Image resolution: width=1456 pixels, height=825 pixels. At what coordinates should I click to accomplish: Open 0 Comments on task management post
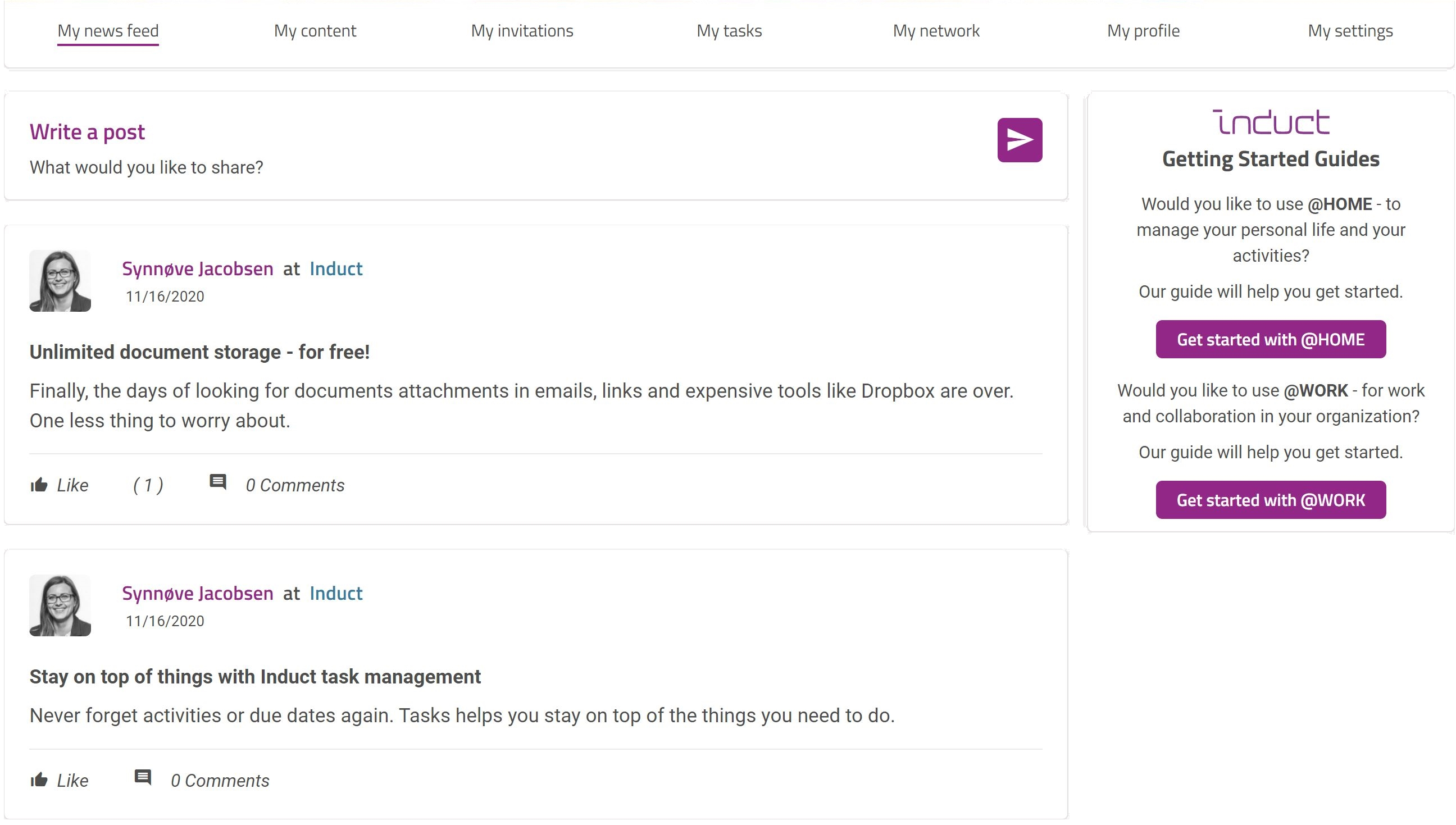[x=220, y=781]
